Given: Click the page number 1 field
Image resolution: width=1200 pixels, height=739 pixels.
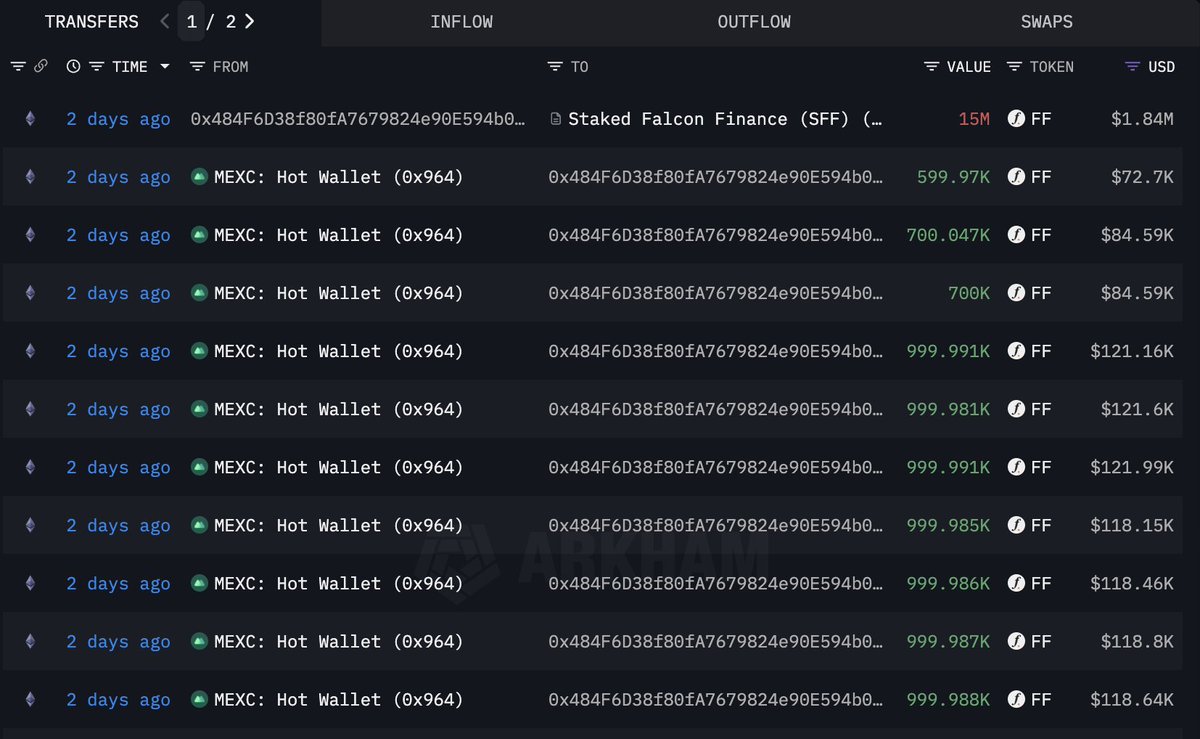Looking at the screenshot, I should pyautogui.click(x=191, y=21).
